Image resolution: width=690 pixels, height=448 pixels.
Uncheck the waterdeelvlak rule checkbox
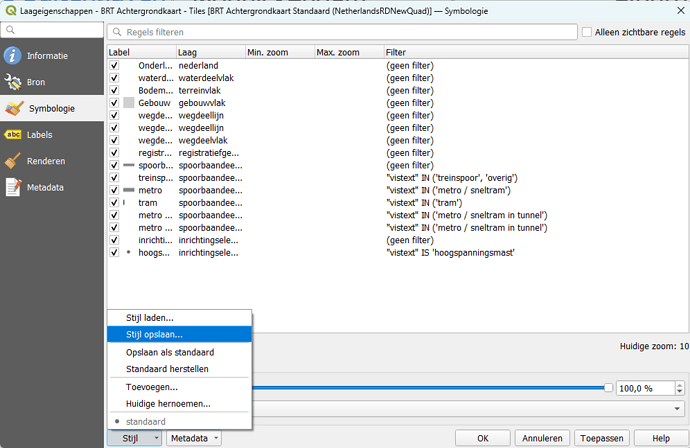click(x=114, y=78)
